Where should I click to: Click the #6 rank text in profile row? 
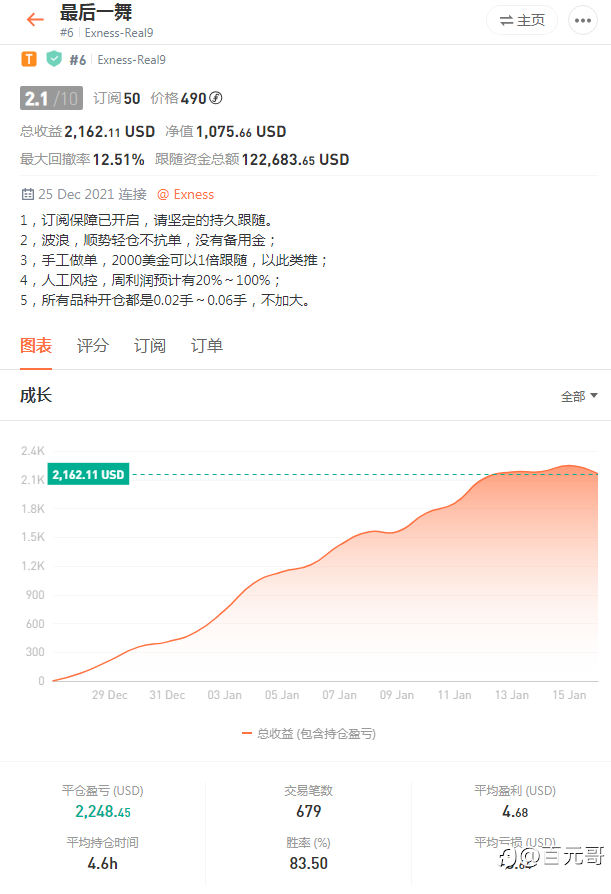[78, 60]
